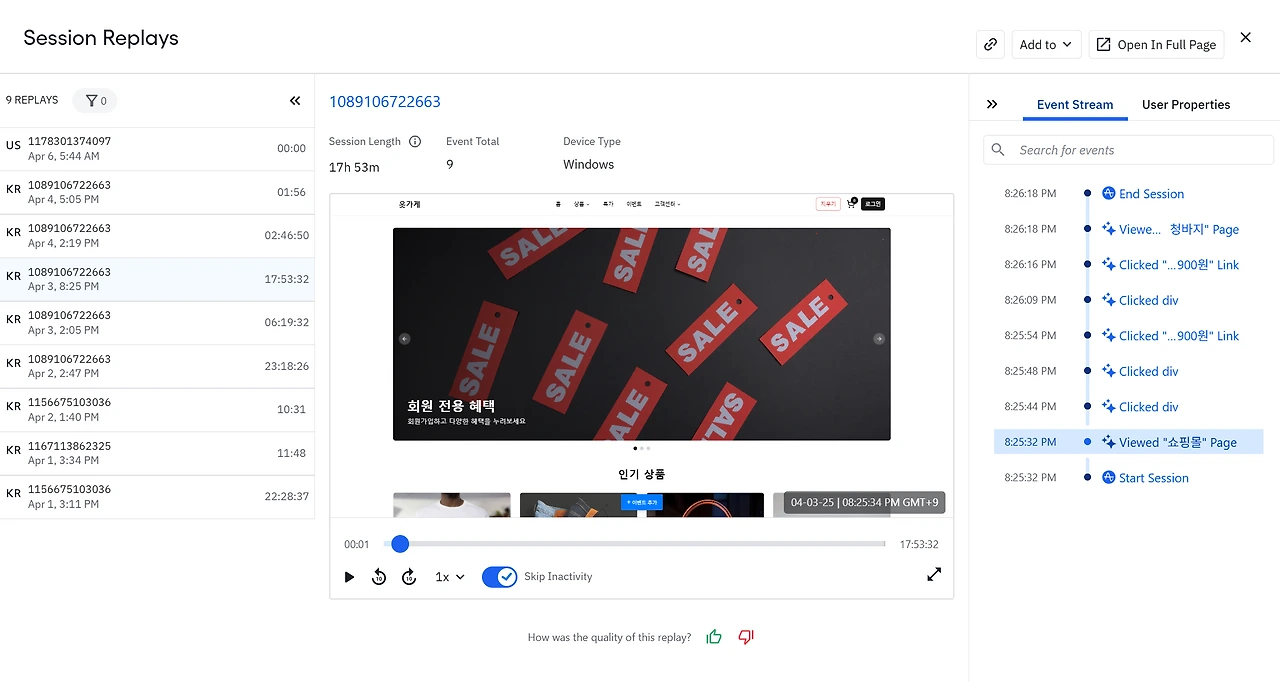Switch to Event Stream tab
This screenshot has height=686, width=1280.
click(1075, 105)
